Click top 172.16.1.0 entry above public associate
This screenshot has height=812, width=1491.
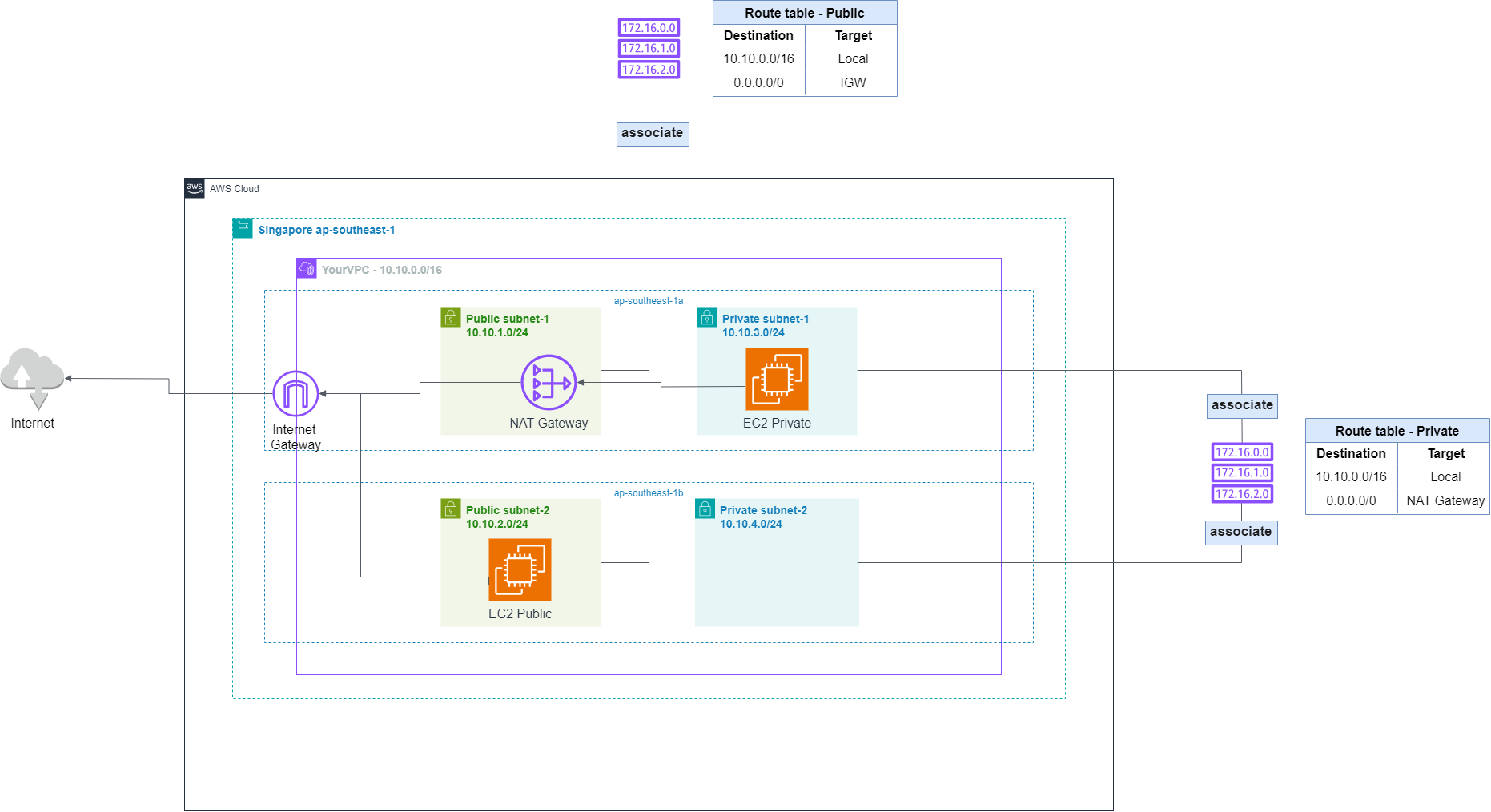[649, 48]
